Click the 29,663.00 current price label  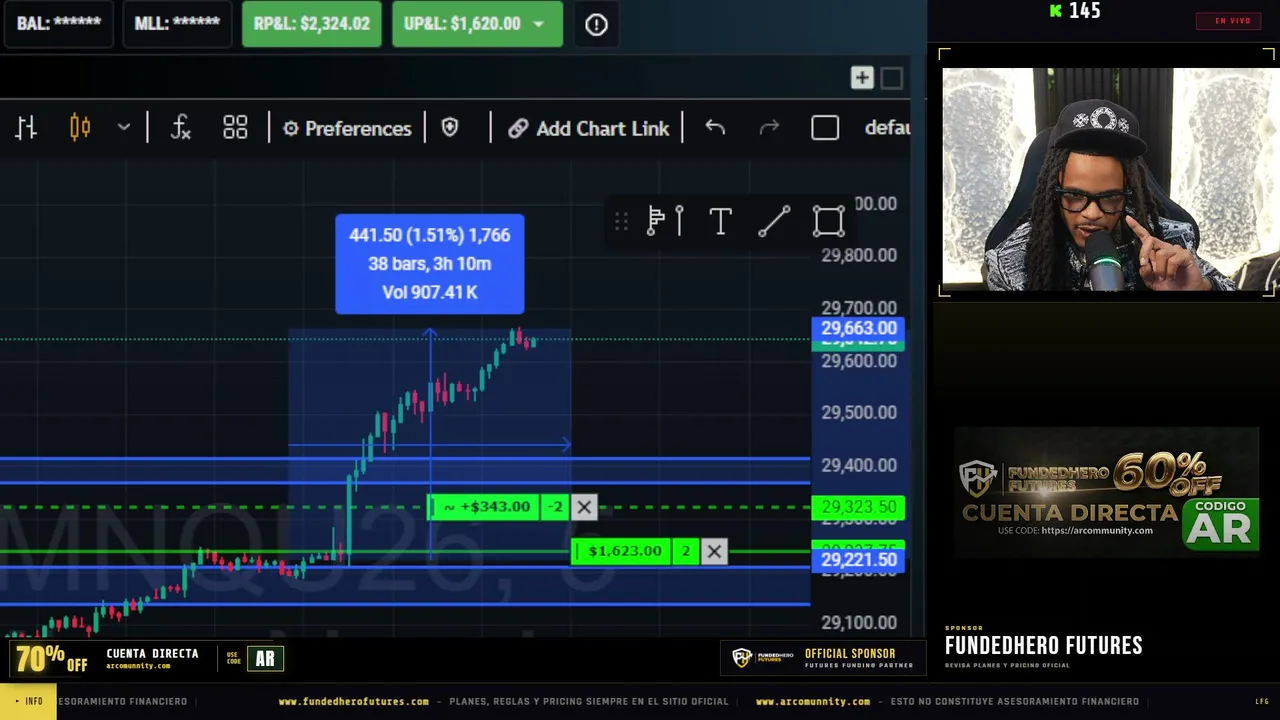click(x=858, y=329)
